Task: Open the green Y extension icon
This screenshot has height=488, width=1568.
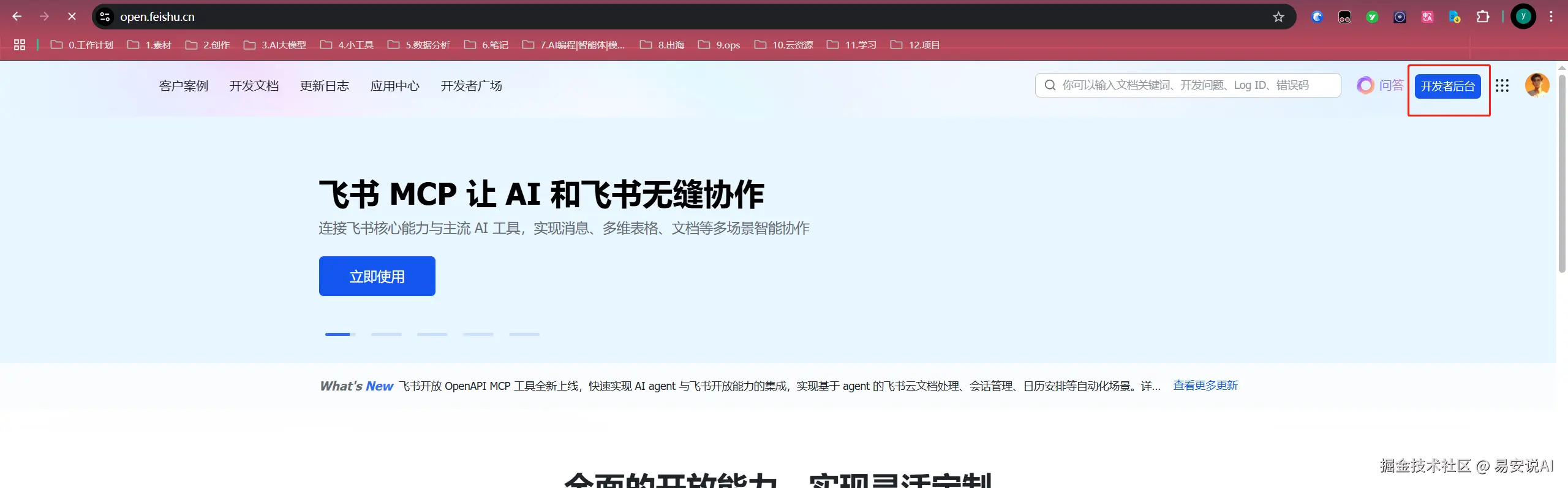Action: coord(1372,17)
